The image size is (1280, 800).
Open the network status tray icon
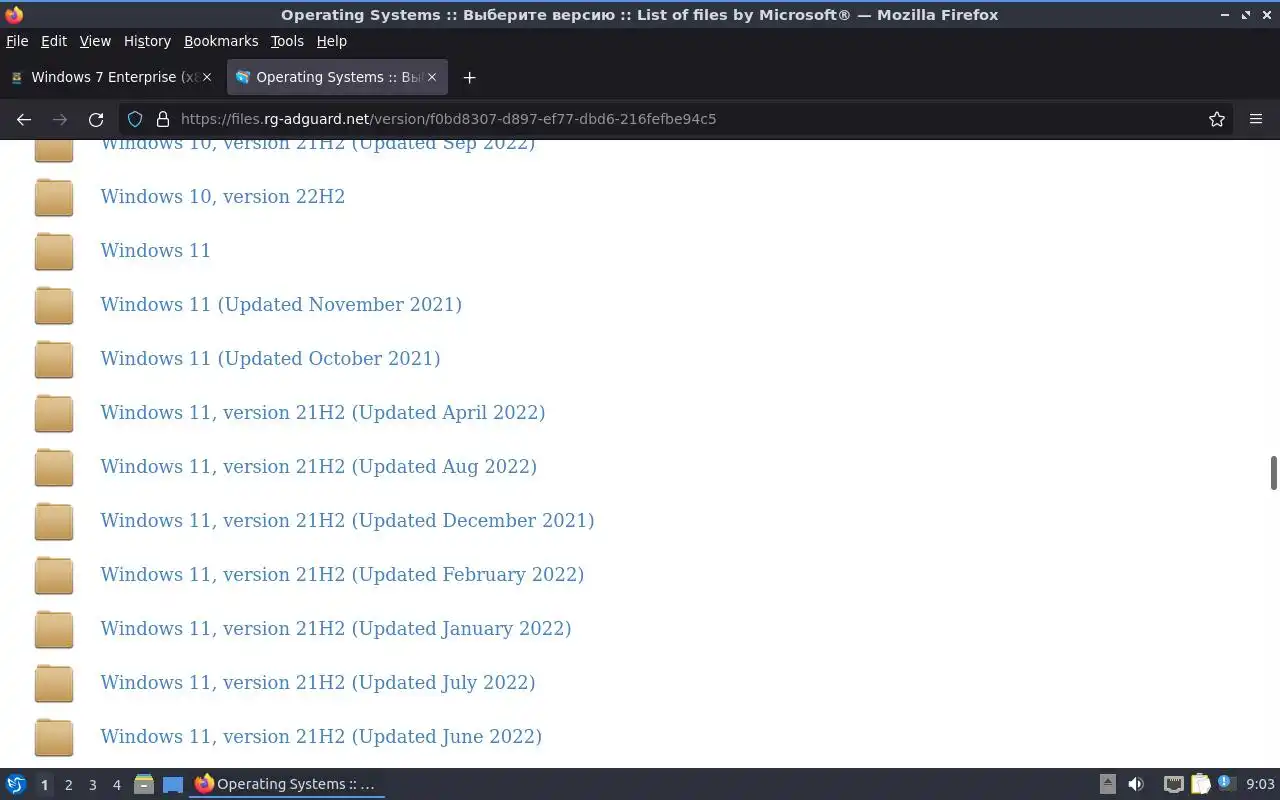pos(1174,784)
